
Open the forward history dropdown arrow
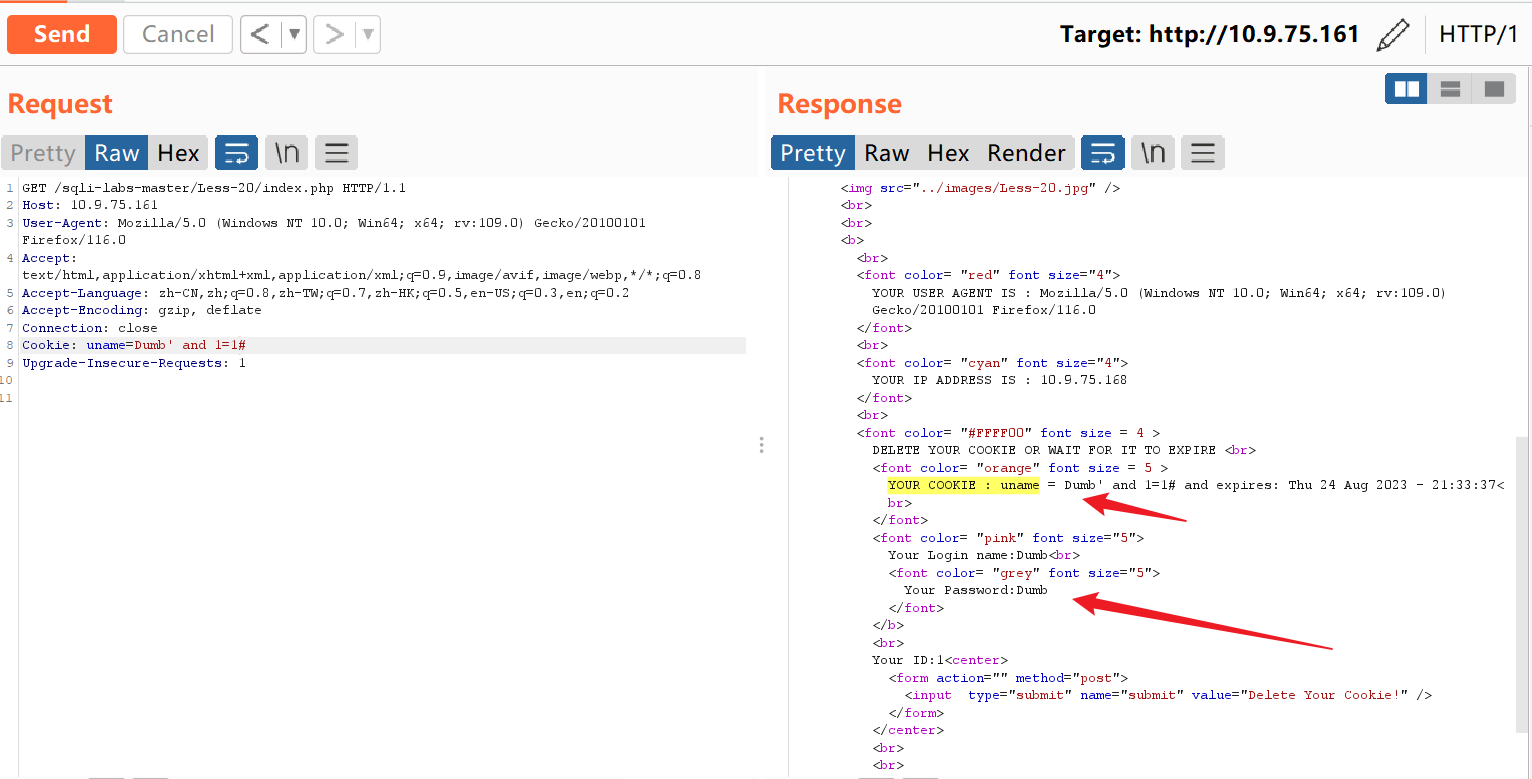368,34
